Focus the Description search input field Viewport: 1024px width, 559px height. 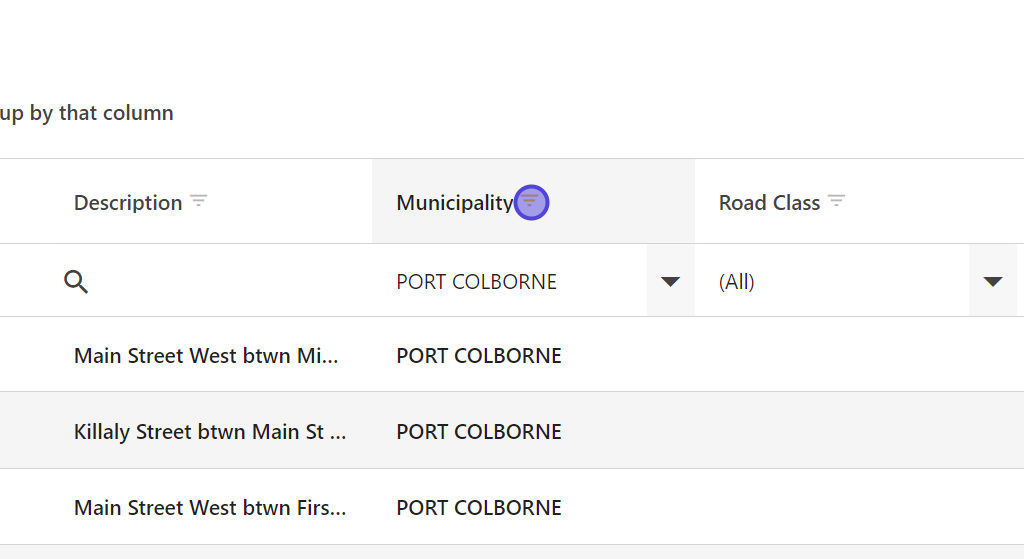pos(220,282)
